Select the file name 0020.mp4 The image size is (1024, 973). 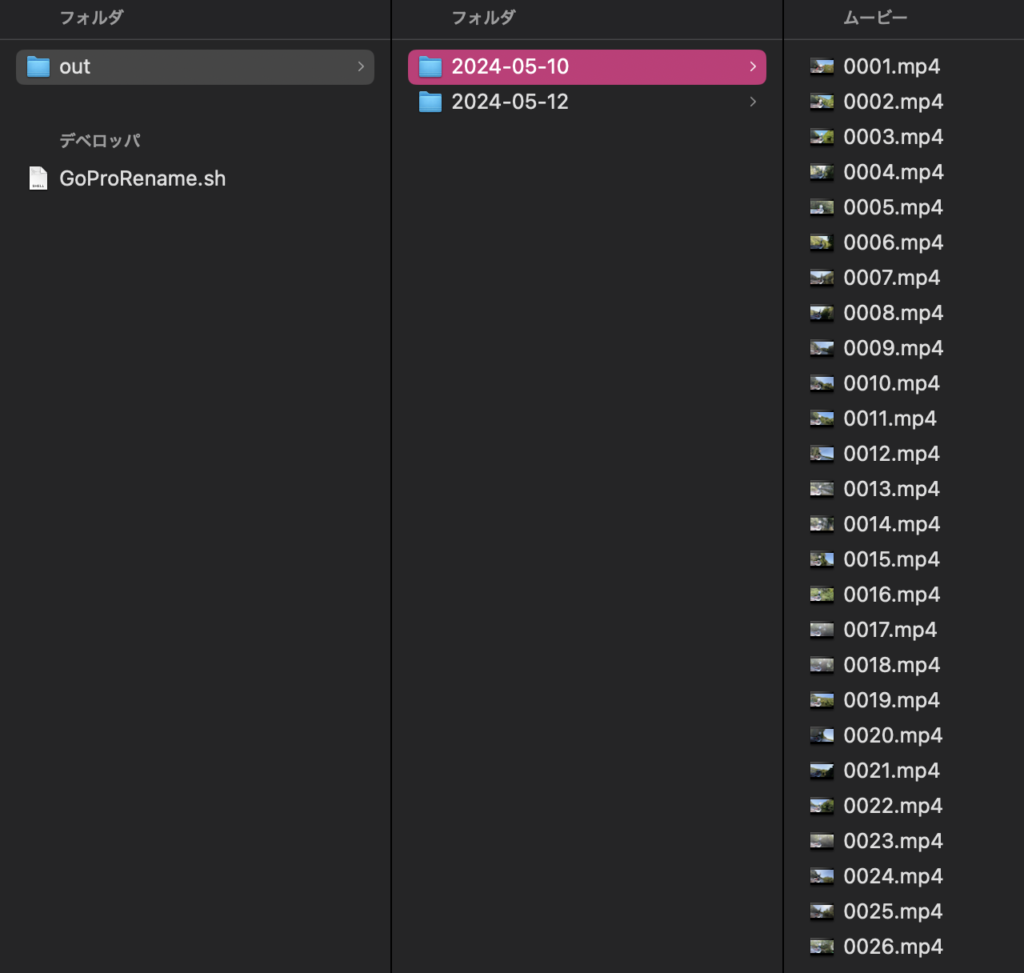tap(893, 736)
